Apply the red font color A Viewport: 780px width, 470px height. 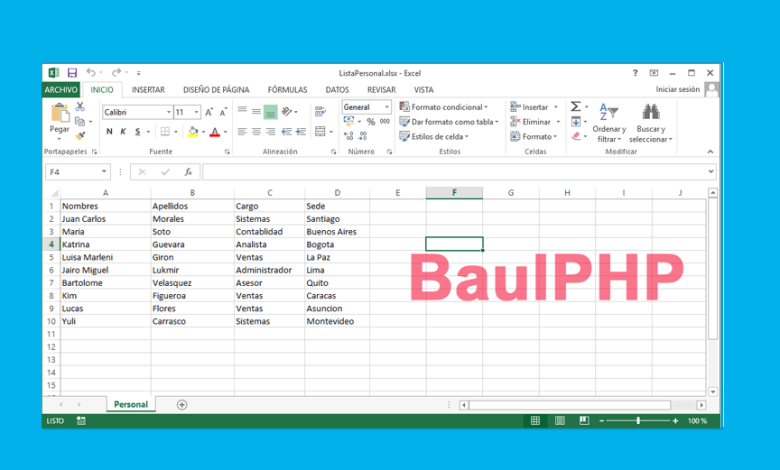click(x=215, y=132)
